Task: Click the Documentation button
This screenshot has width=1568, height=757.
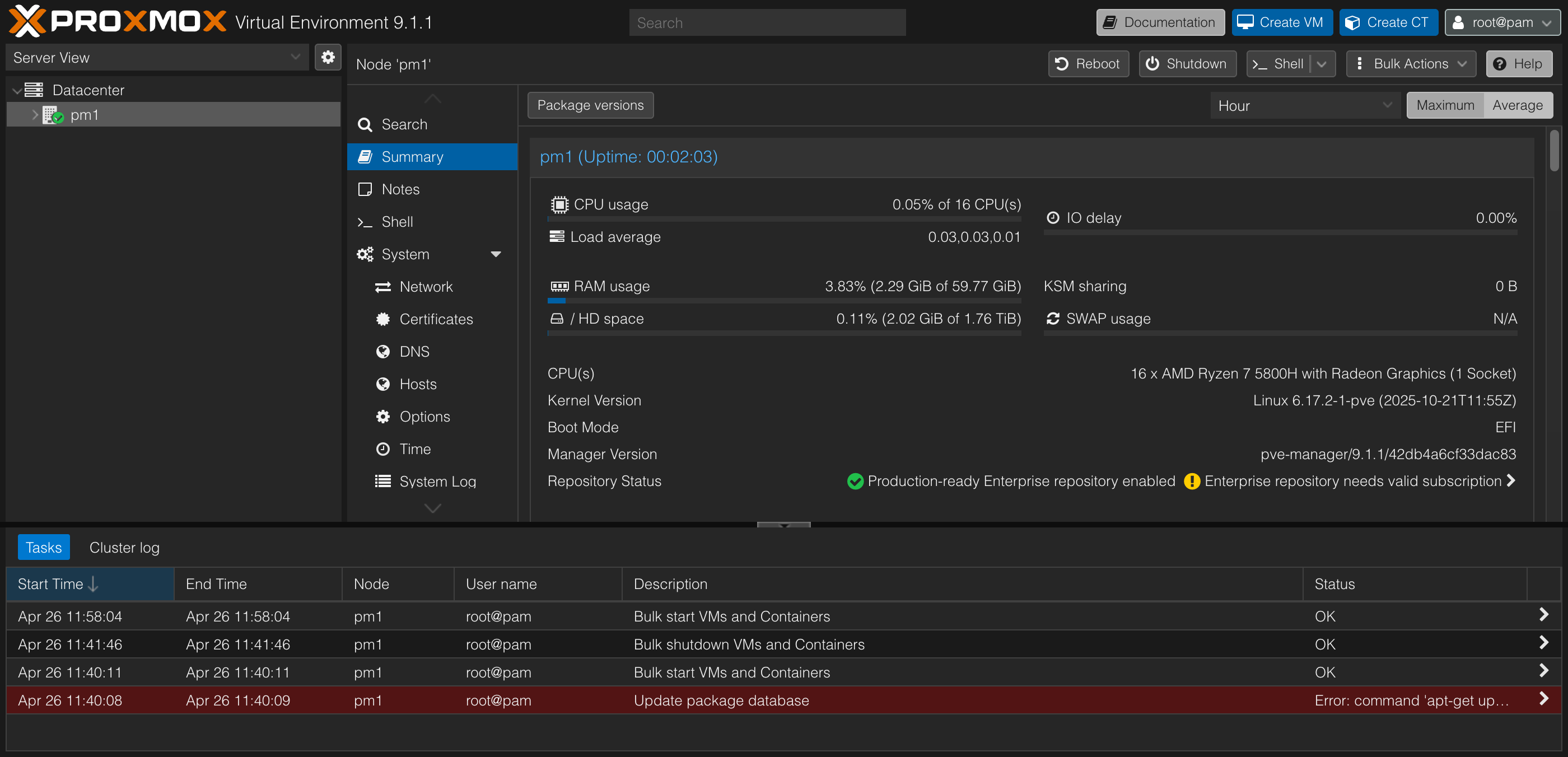Action: 1160,22
